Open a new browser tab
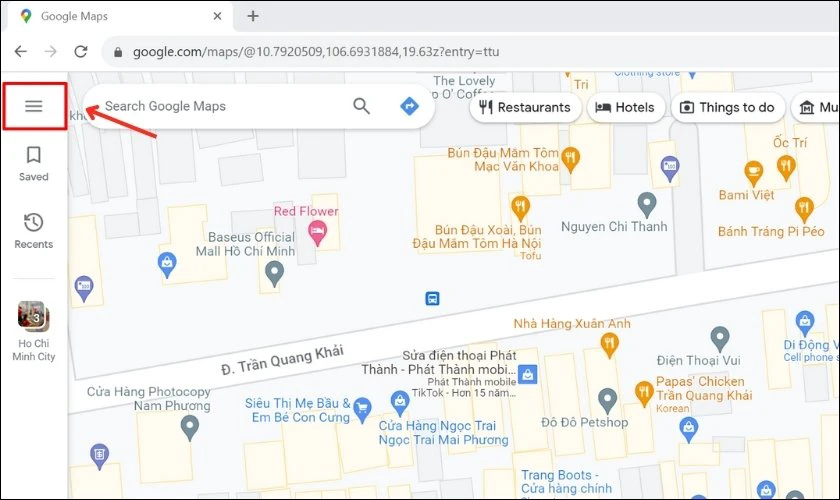Viewport: 840px width, 500px height. 253,16
